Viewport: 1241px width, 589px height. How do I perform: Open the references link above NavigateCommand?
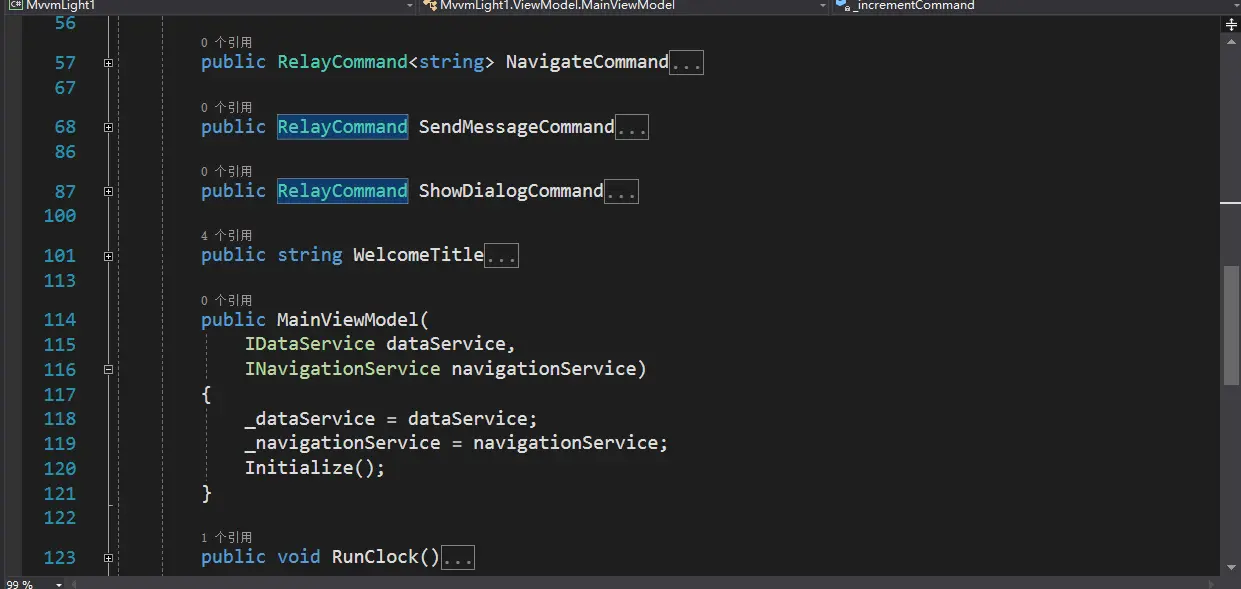pos(226,42)
